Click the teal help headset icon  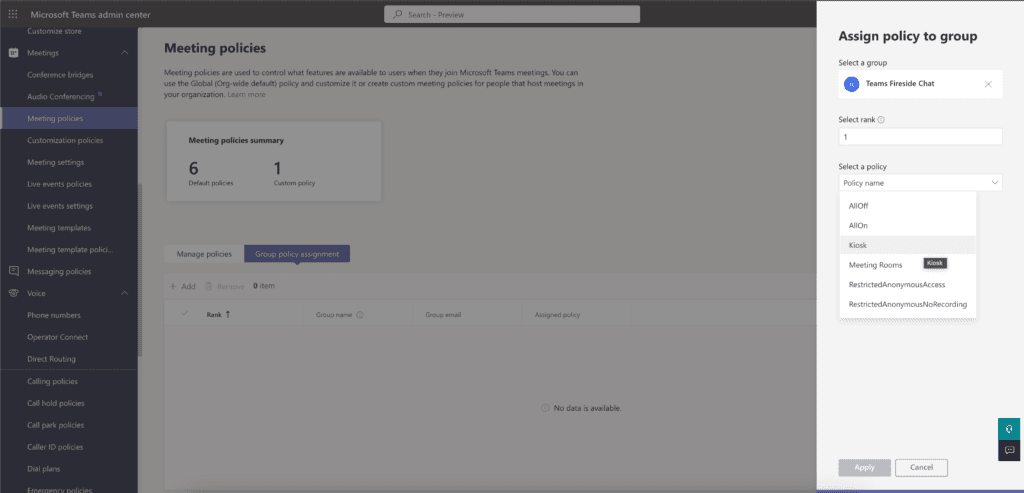point(1009,429)
